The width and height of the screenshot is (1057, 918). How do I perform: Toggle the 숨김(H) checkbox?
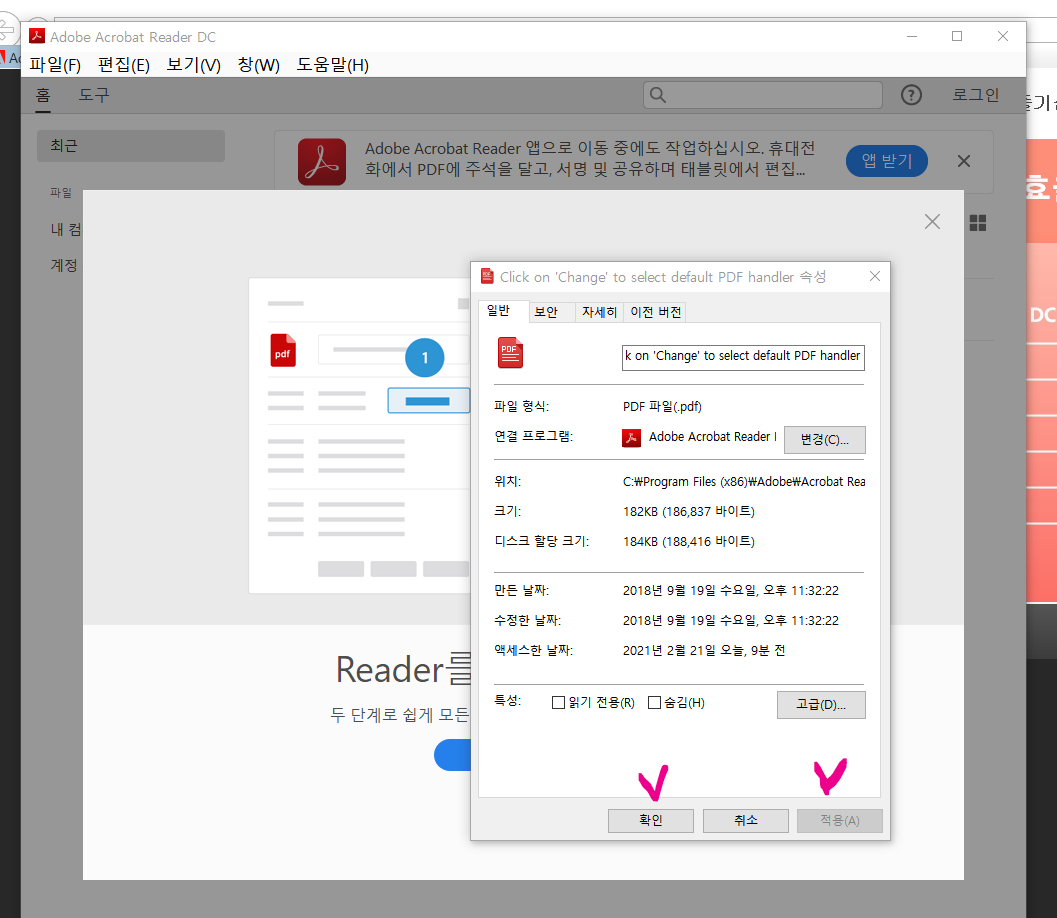654,703
